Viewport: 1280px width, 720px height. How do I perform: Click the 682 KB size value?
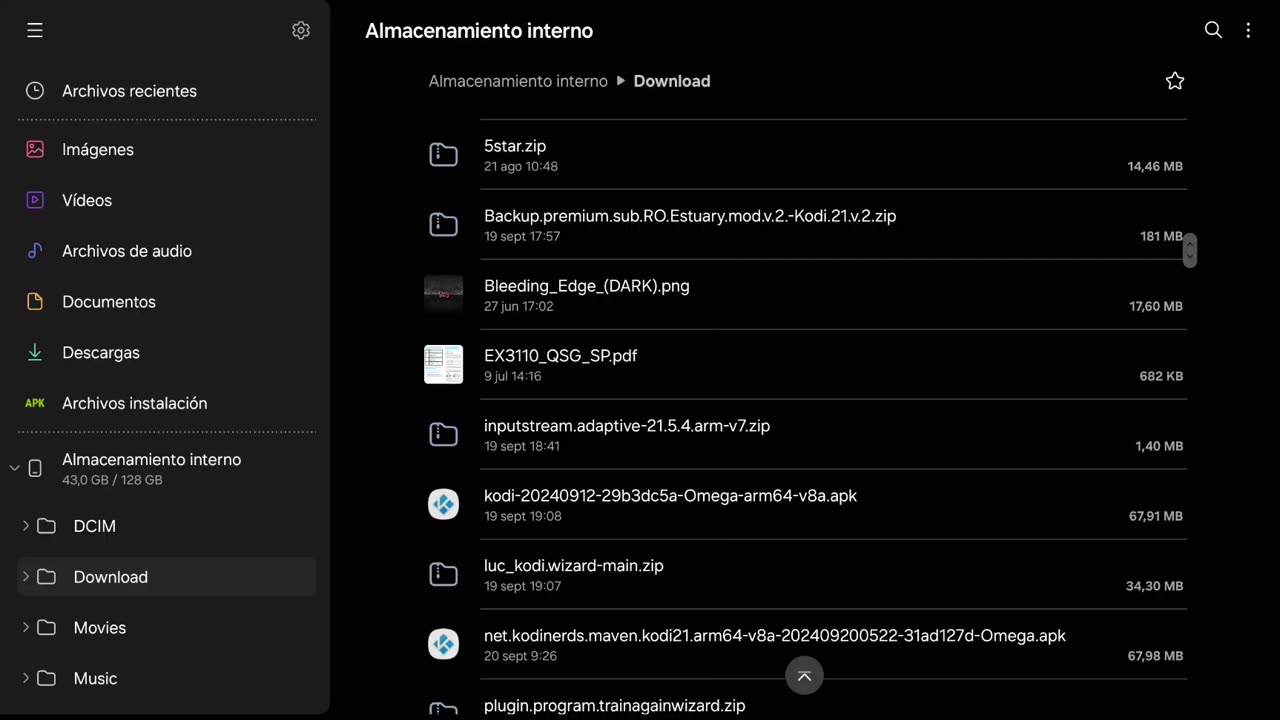coord(1161,376)
